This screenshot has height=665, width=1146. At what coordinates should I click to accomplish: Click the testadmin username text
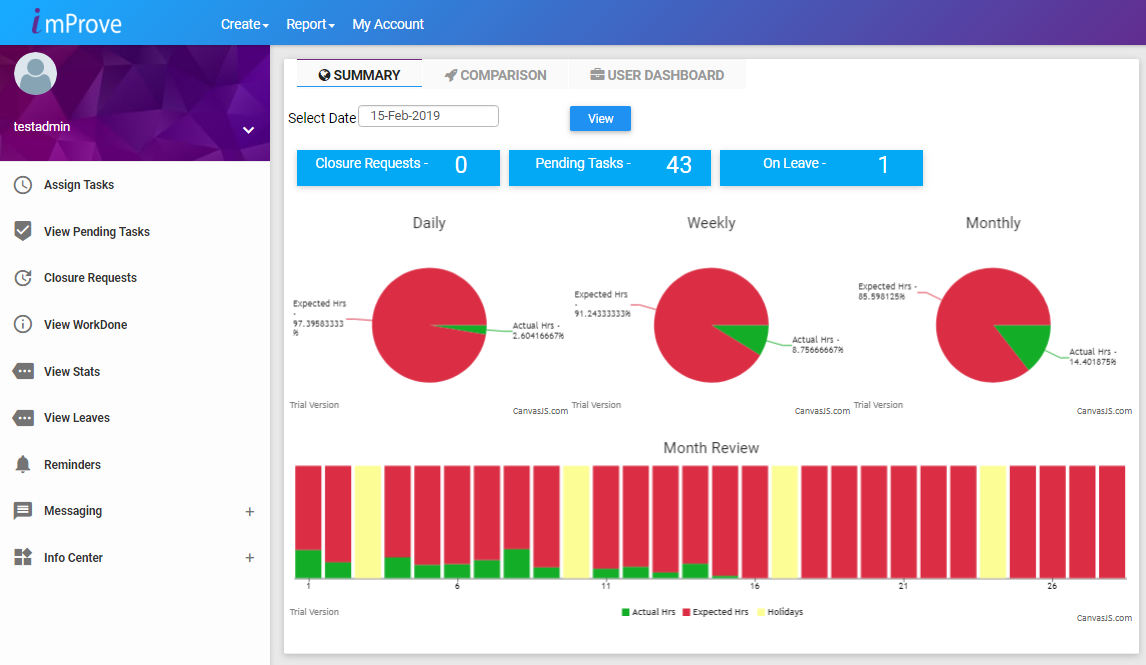click(42, 126)
